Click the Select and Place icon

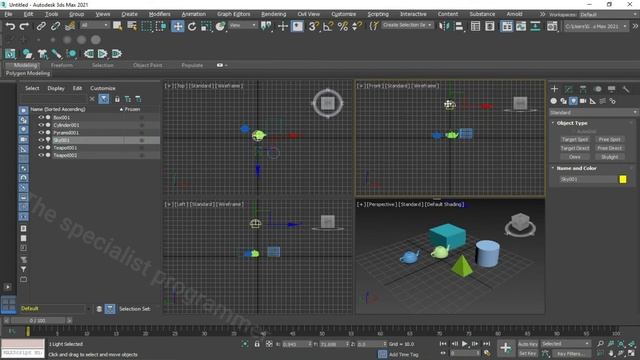220,27
